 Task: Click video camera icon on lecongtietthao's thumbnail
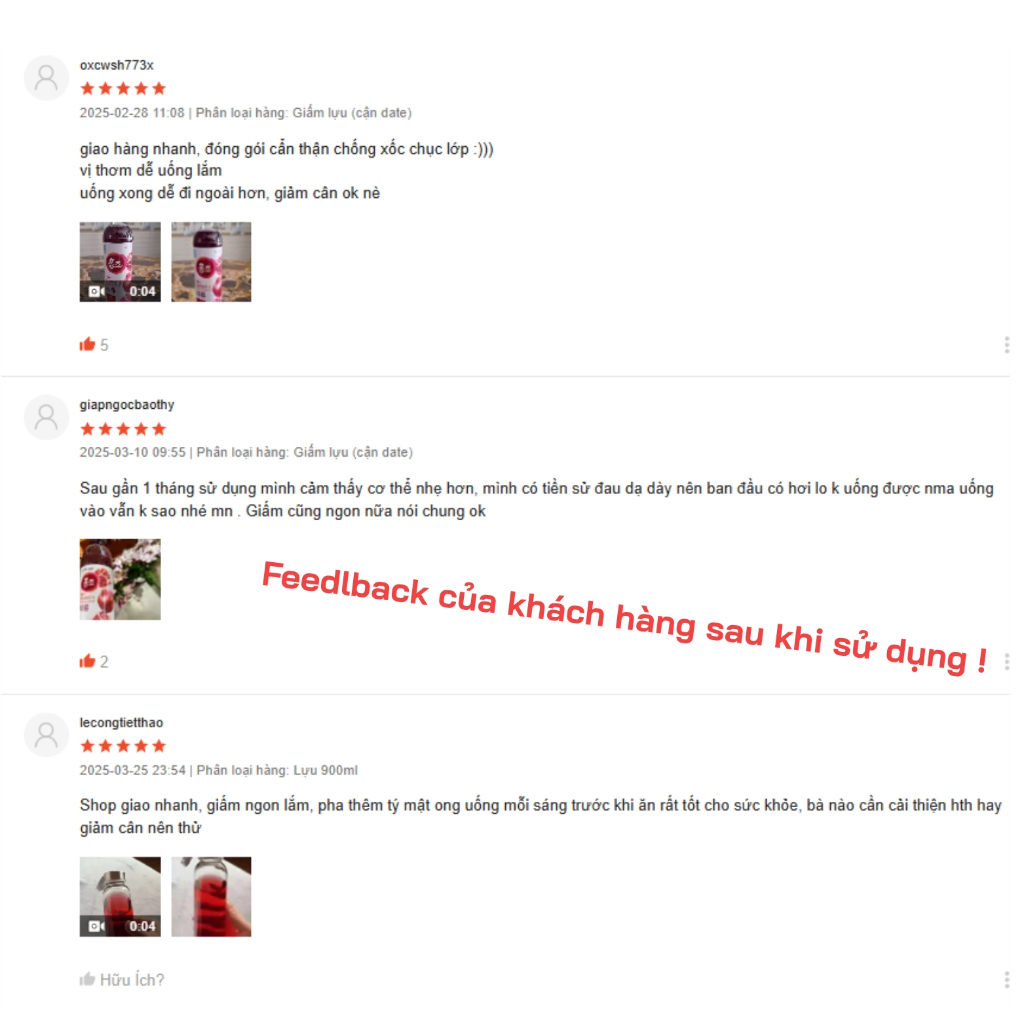tap(96, 926)
